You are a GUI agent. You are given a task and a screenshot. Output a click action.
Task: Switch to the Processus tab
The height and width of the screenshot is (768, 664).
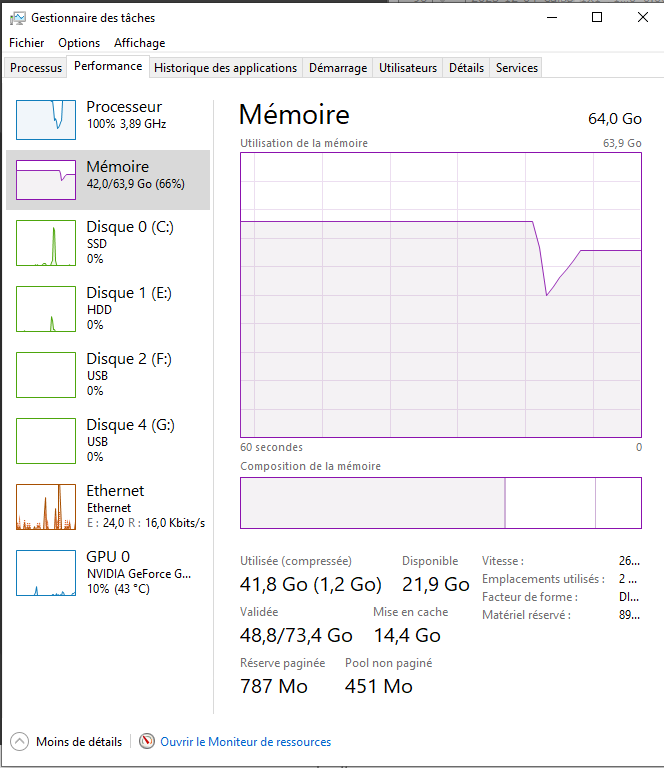pos(36,68)
